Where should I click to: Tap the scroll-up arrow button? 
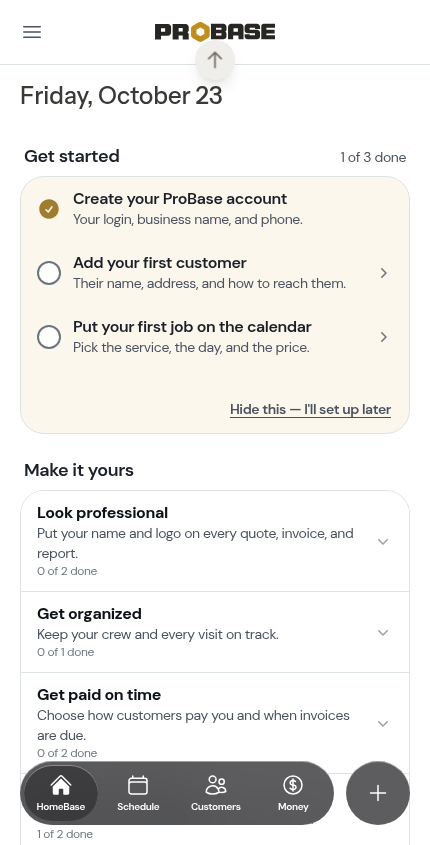[215, 60]
